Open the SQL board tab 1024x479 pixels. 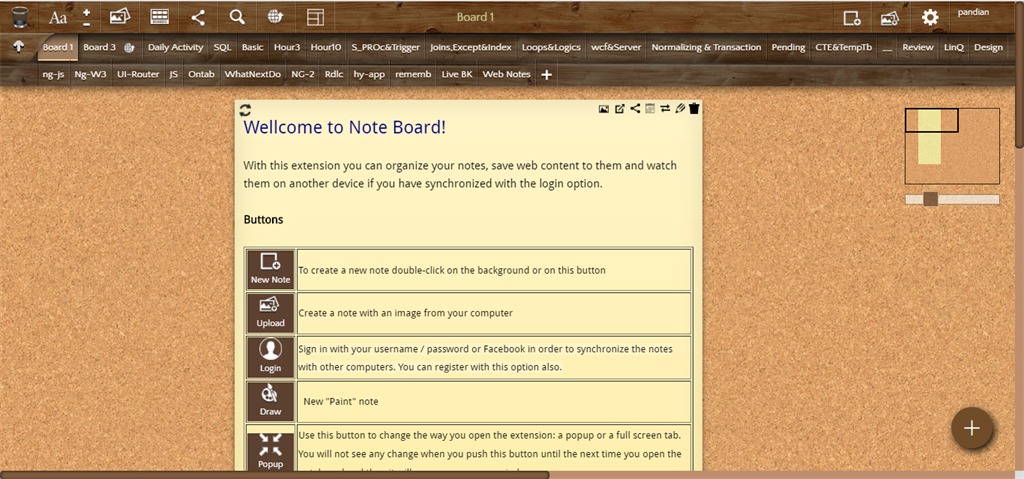[x=222, y=47]
